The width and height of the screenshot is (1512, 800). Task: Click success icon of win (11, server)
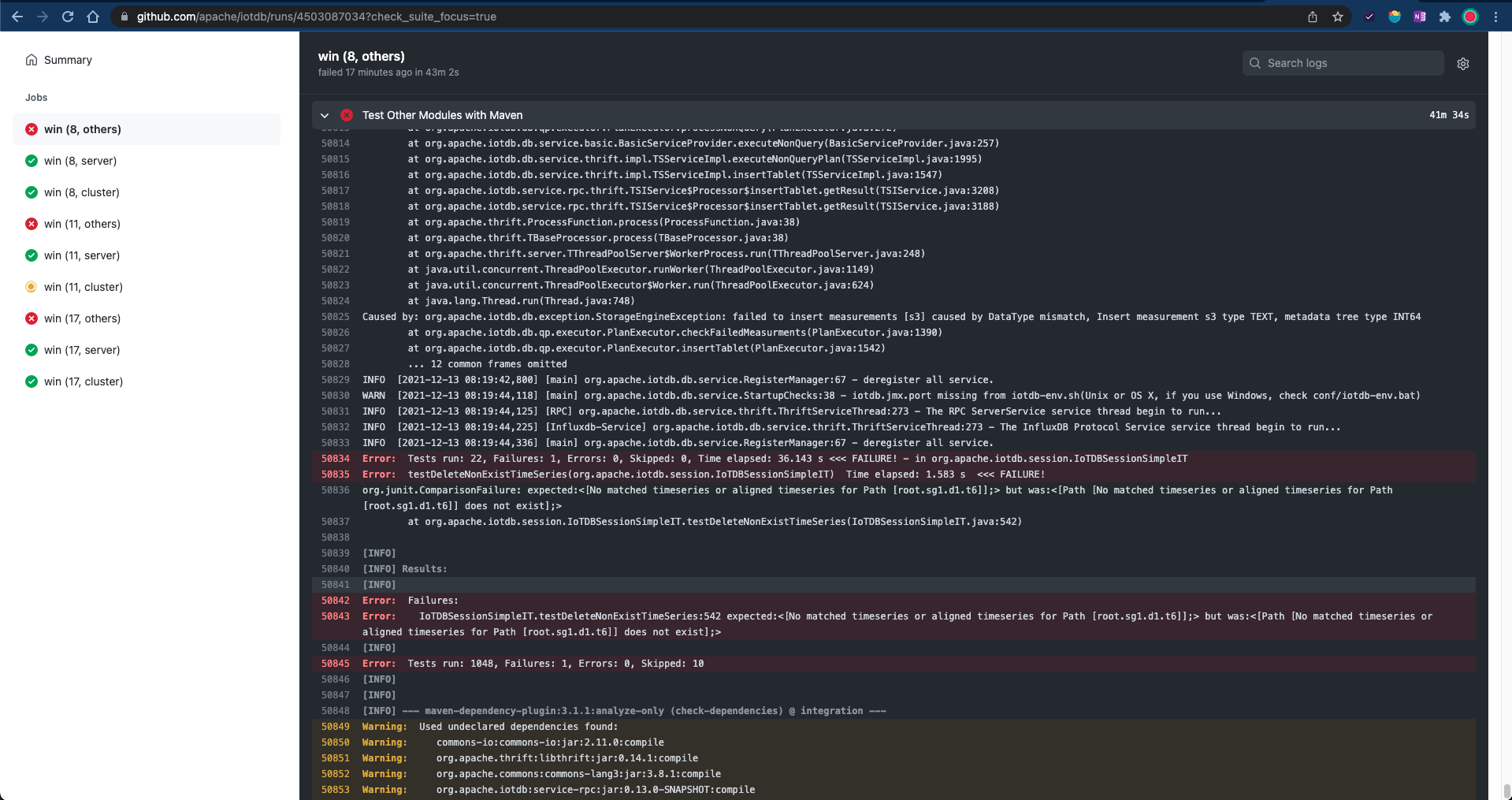point(32,255)
